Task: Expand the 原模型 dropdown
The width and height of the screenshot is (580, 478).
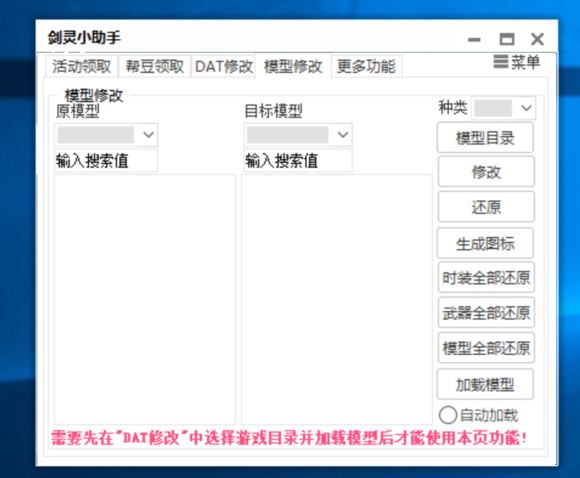Action: [x=106, y=135]
